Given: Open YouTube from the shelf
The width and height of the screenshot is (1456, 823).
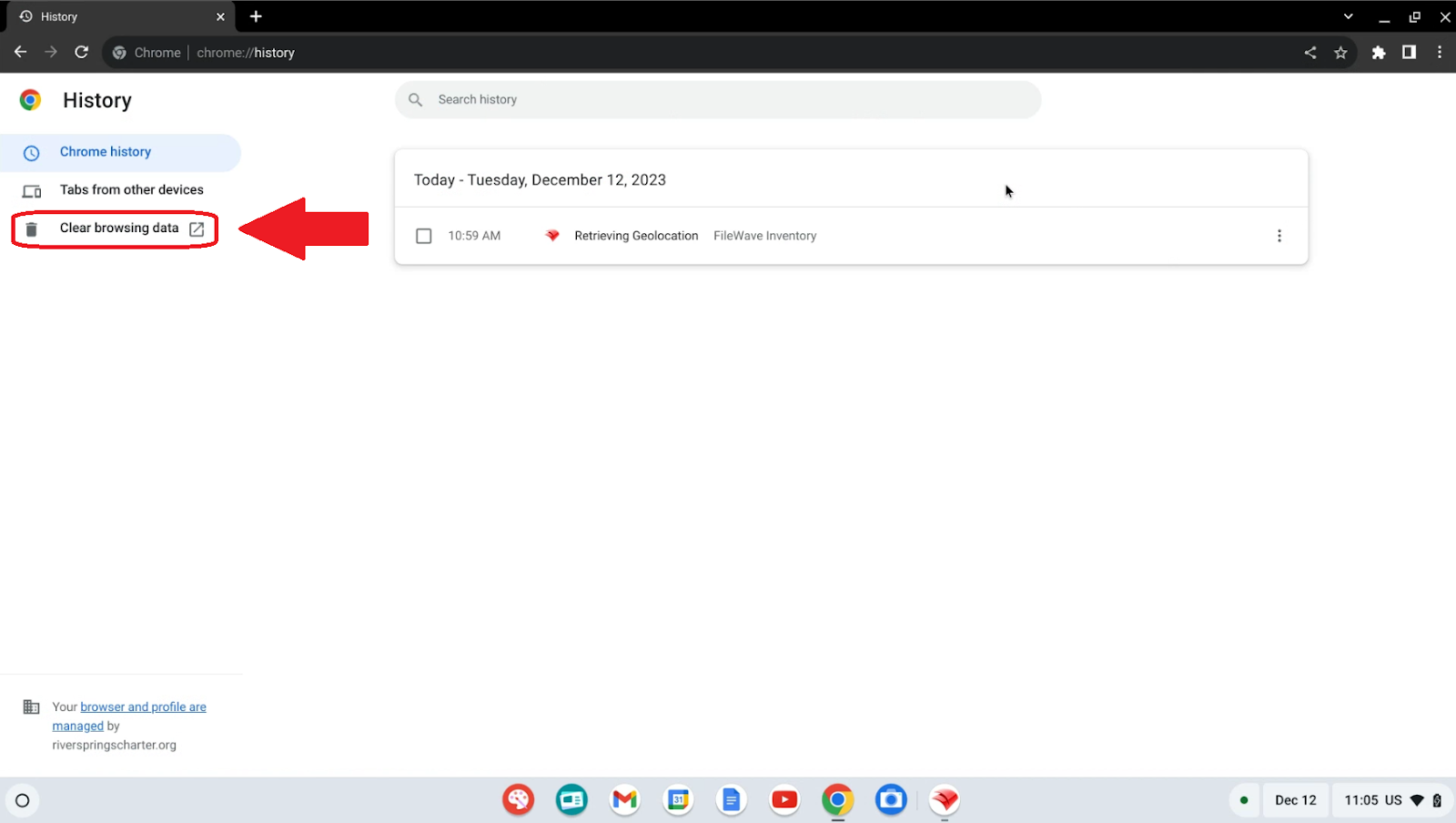Looking at the screenshot, I should pyautogui.click(x=784, y=800).
